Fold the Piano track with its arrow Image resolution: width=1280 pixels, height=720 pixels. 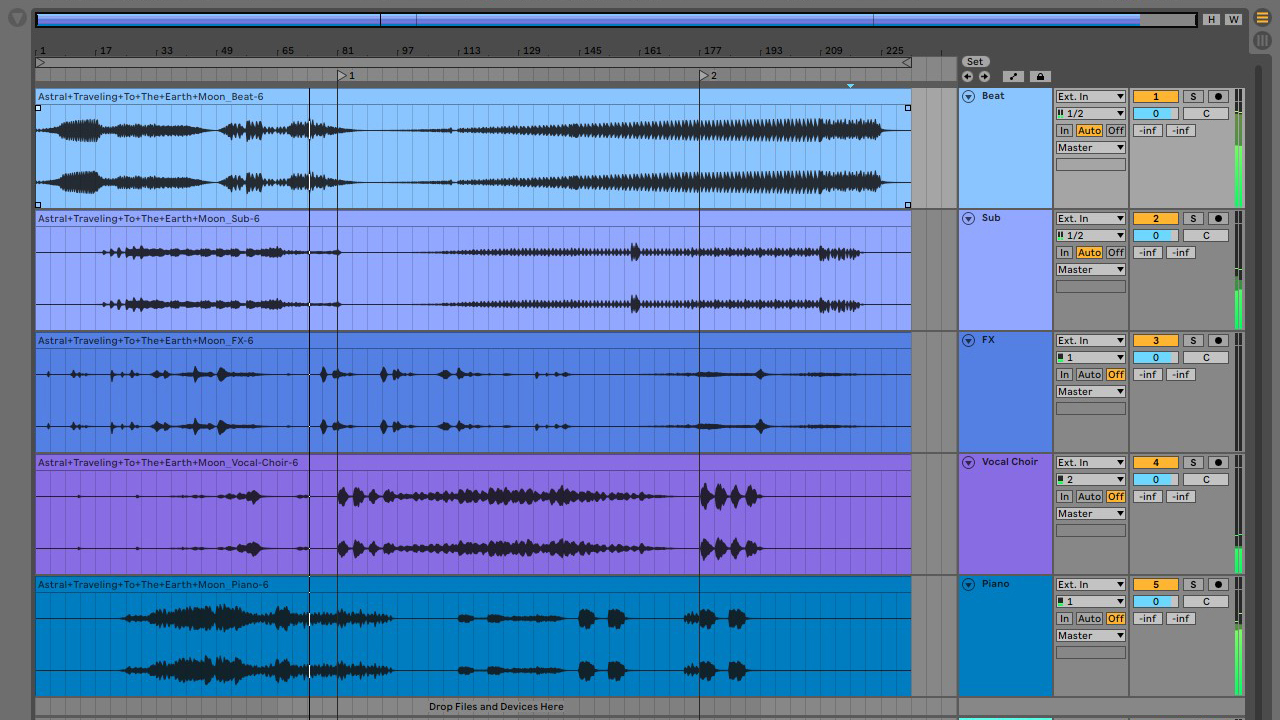[x=968, y=585]
